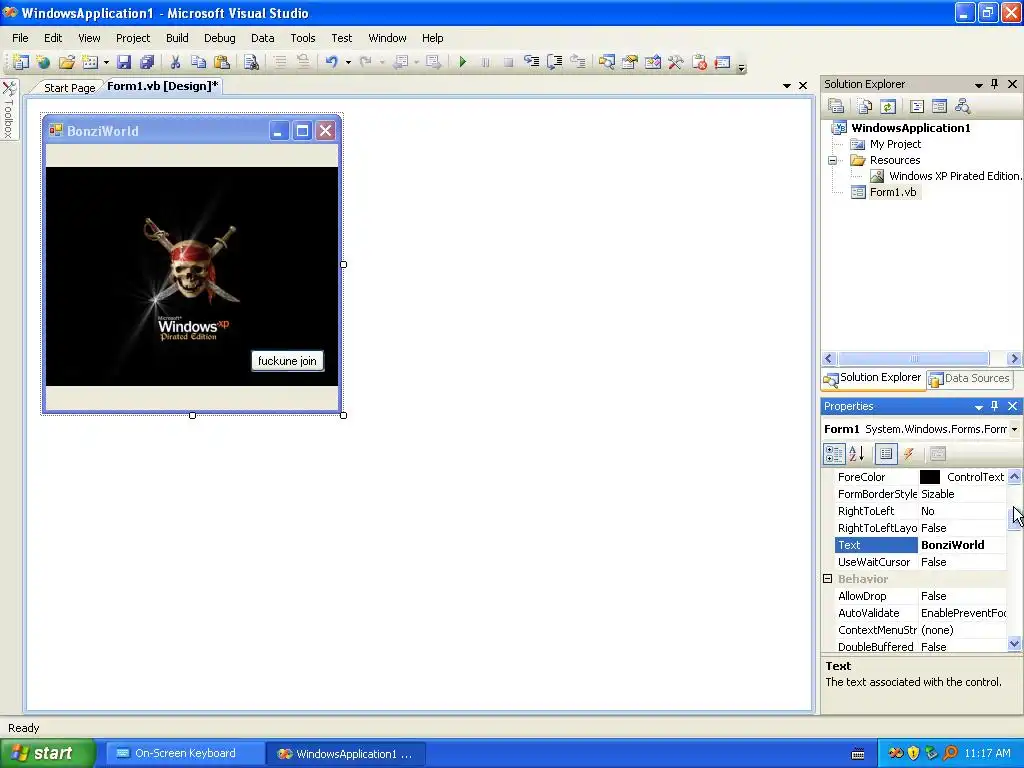
Task: Open the Debug menu
Action: [x=219, y=38]
